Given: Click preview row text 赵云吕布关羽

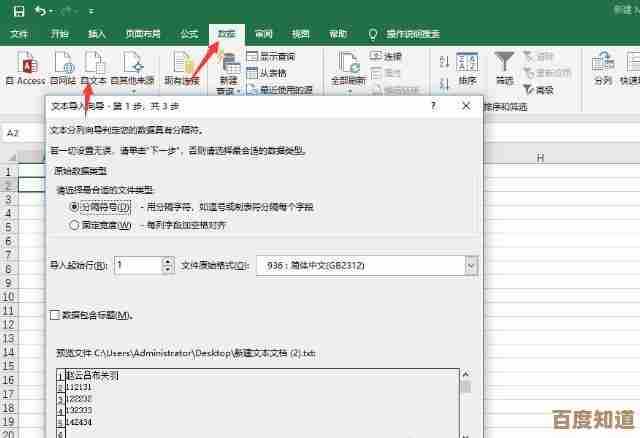Looking at the screenshot, I should point(93,376).
